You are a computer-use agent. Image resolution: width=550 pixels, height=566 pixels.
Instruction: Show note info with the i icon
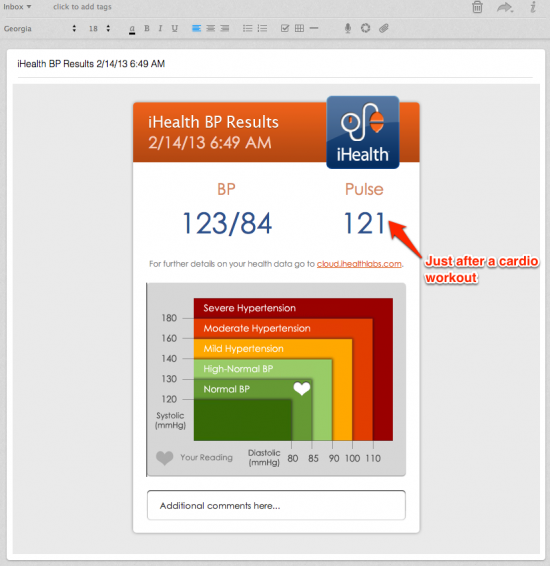pyautogui.click(x=533, y=7)
